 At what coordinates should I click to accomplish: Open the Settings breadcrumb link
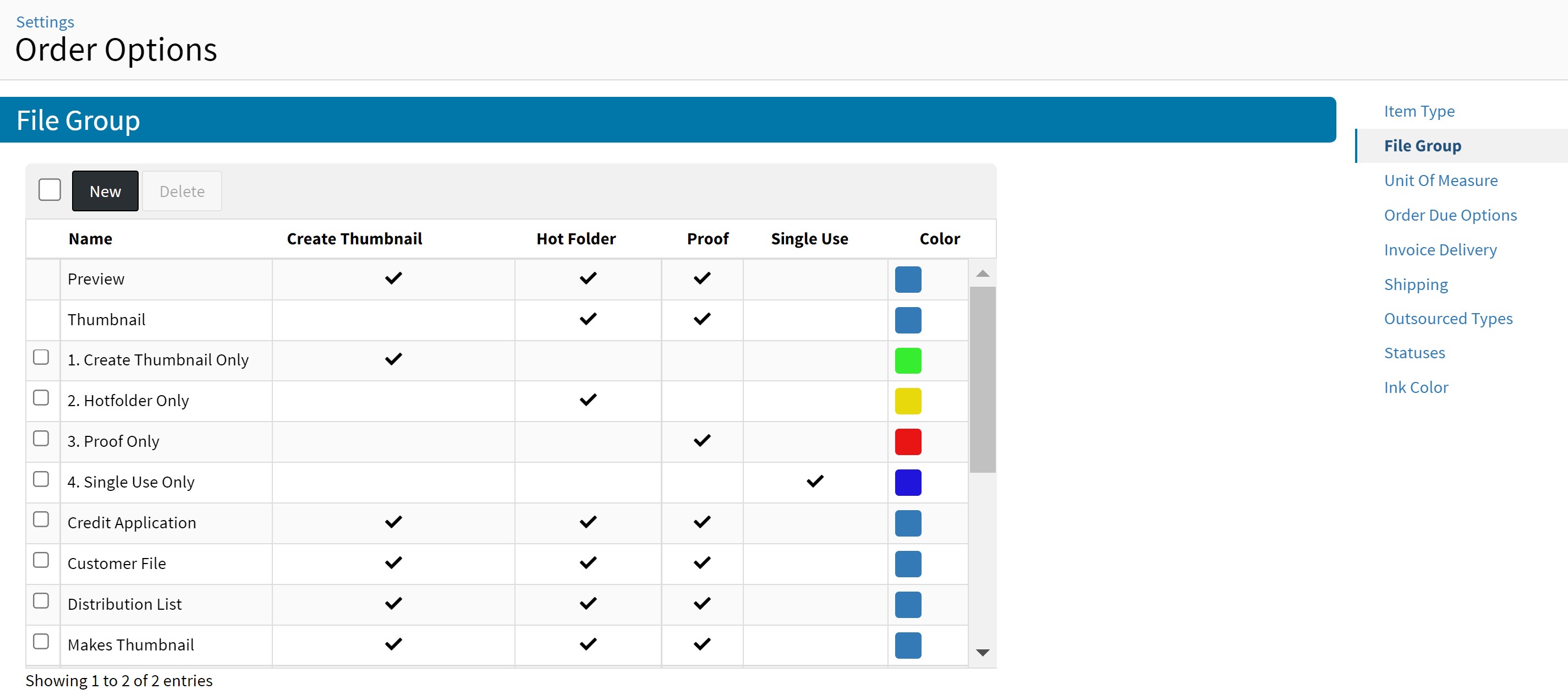45,22
